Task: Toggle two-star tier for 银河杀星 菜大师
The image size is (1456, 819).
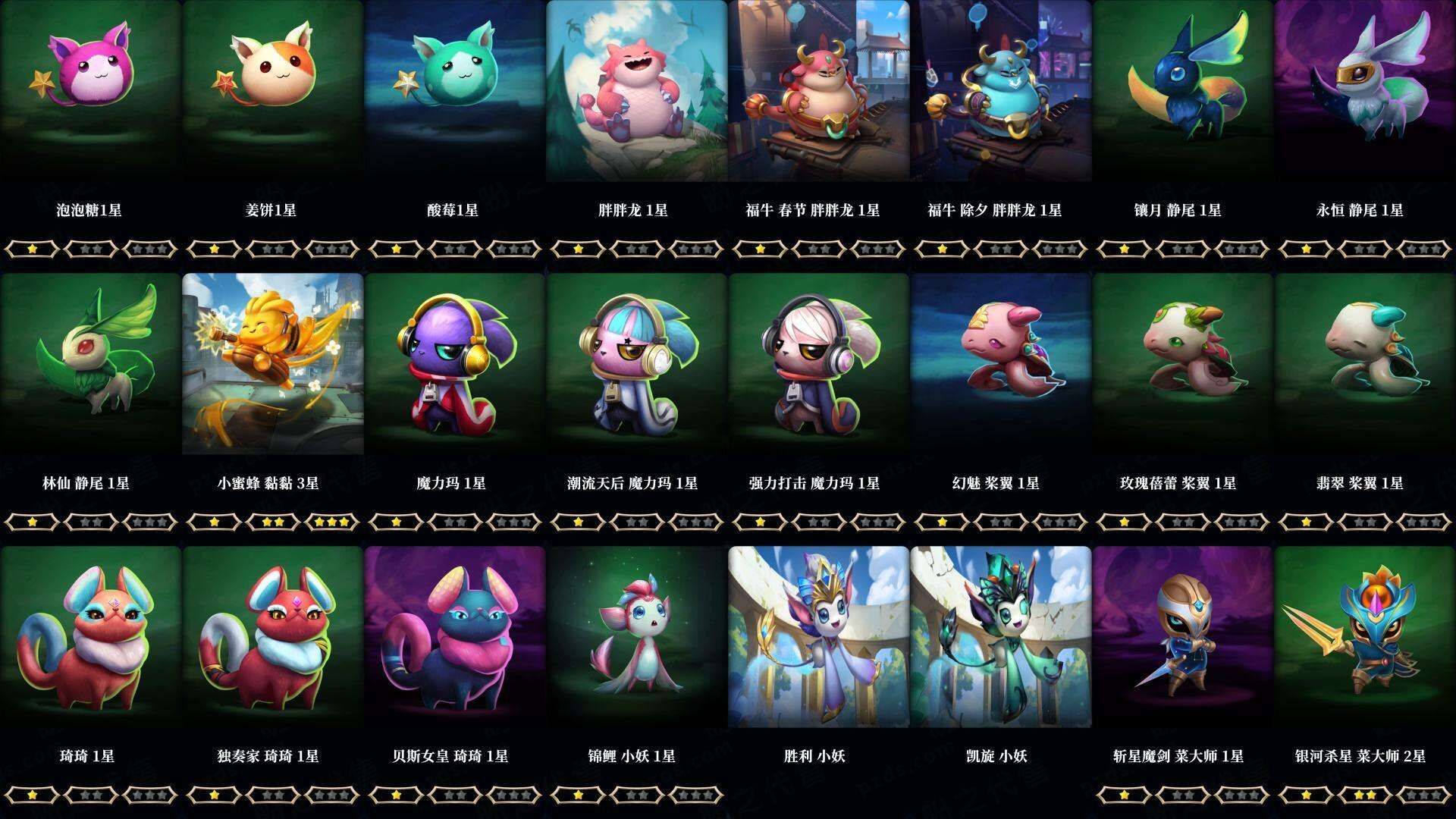Action: pos(1364,795)
